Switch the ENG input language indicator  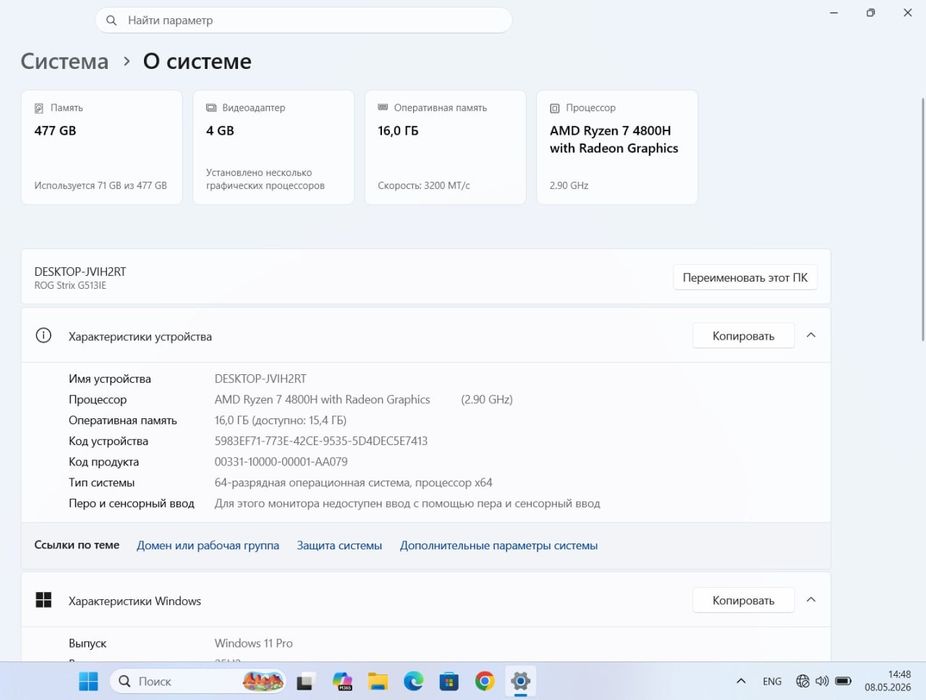point(772,681)
